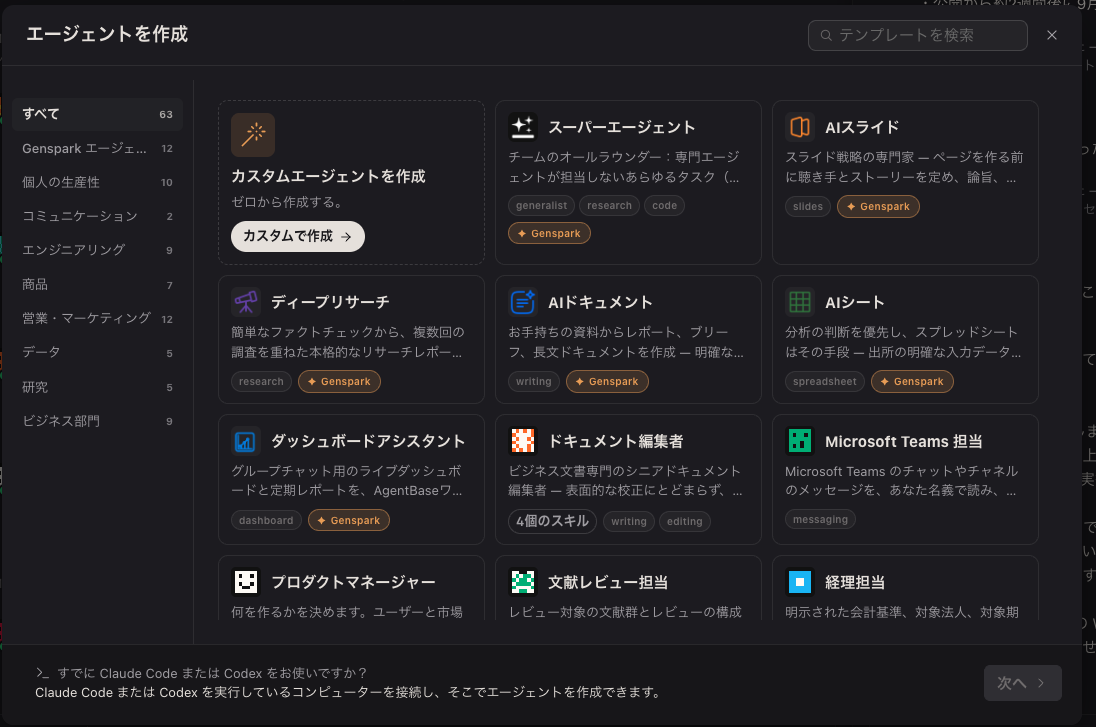Click the Genspark badge on ディープリサーチ
Screen dimensions: 1096x727
point(339,381)
